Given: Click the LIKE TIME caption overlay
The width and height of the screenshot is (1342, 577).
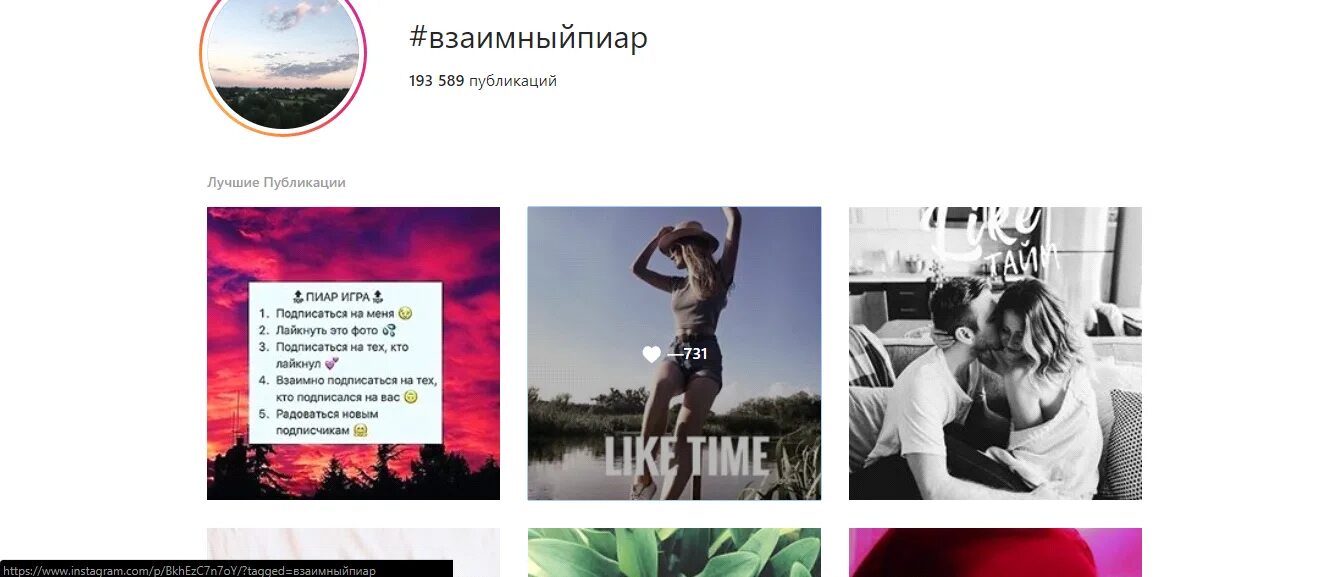Looking at the screenshot, I should click(686, 456).
